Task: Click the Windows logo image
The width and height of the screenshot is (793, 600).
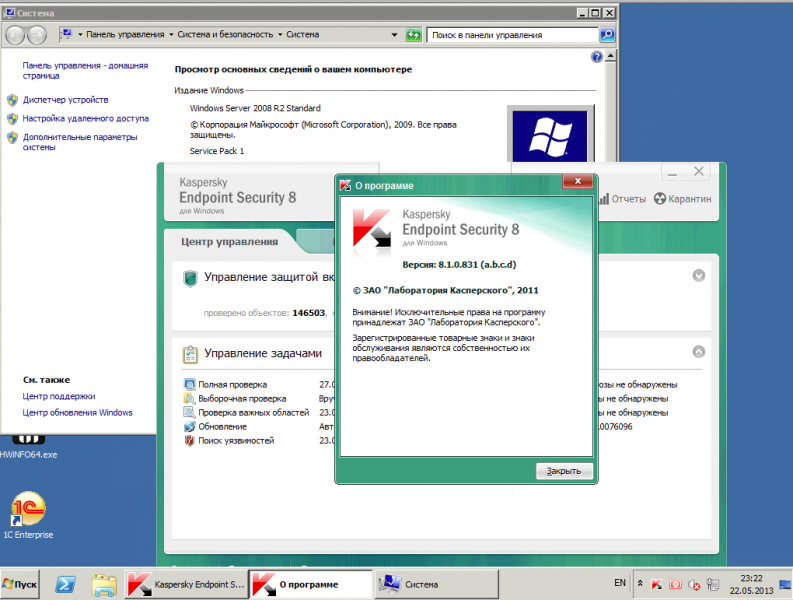Action: pos(550,136)
